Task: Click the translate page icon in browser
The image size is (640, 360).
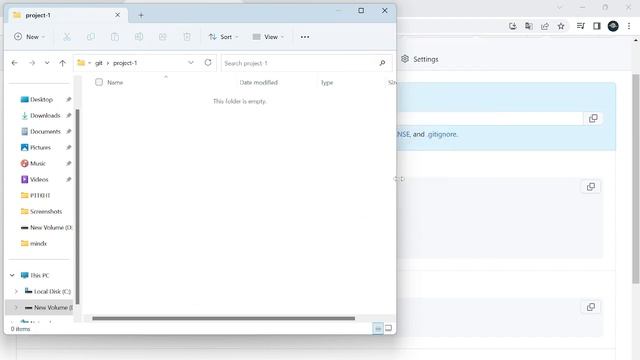Action: point(529,26)
